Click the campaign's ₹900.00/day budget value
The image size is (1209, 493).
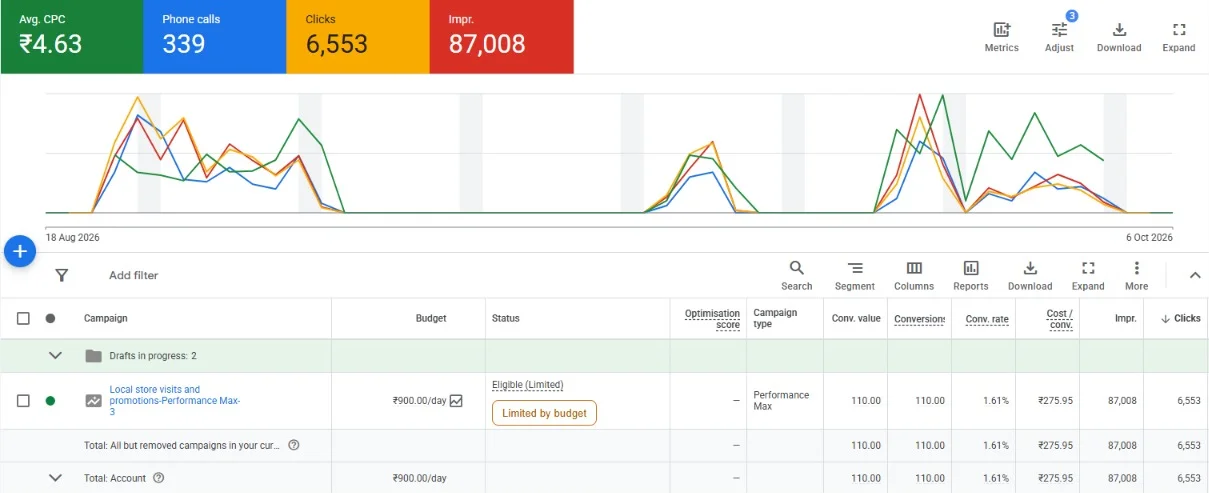point(419,401)
